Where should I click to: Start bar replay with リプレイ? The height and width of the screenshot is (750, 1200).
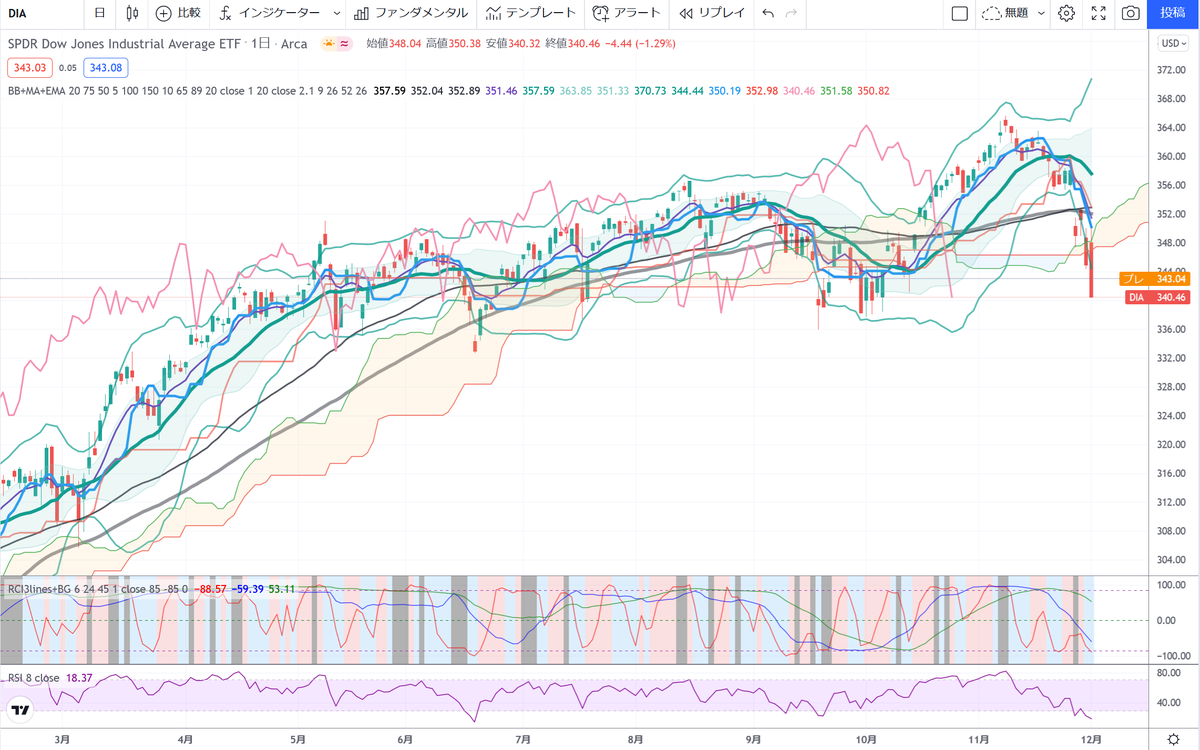[x=712, y=13]
